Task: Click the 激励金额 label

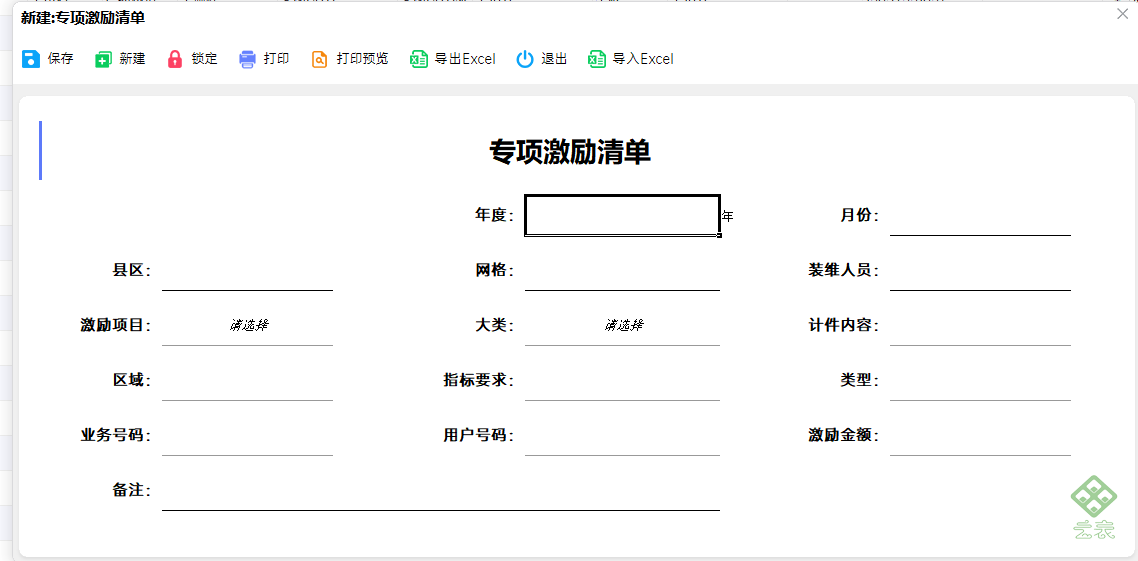Action: click(x=844, y=435)
